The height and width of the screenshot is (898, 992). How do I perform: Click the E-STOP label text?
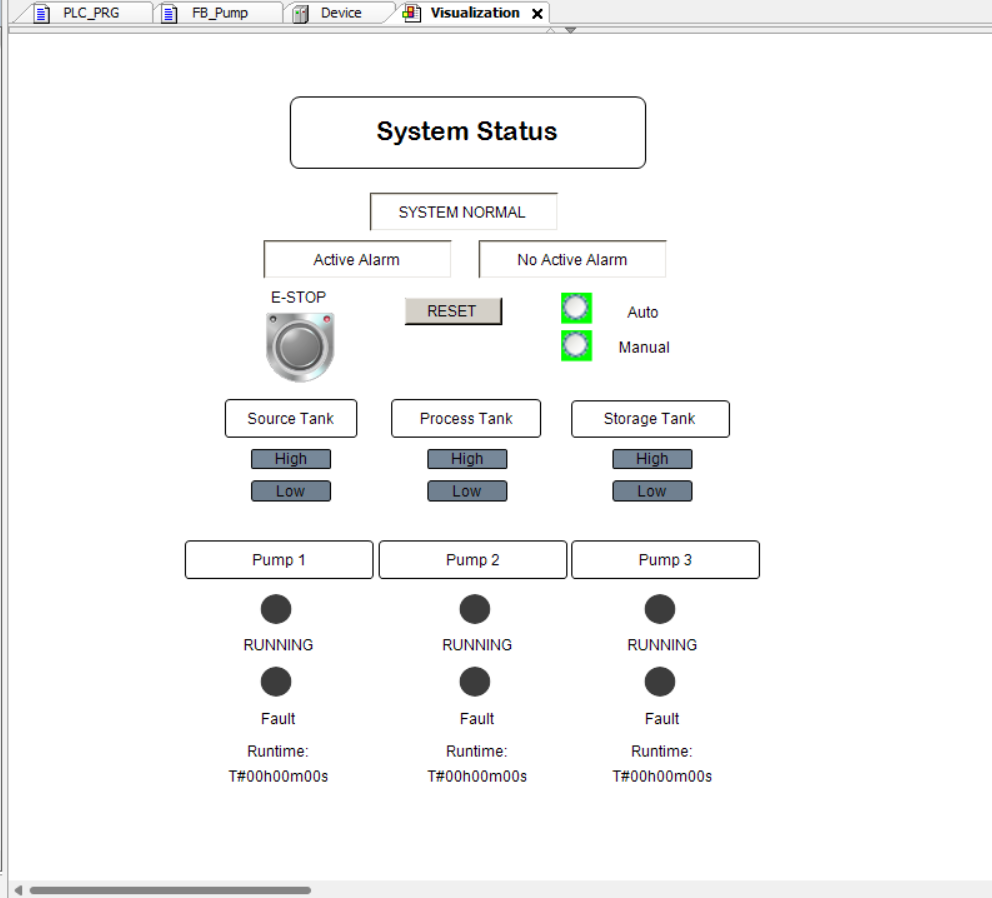click(x=299, y=297)
